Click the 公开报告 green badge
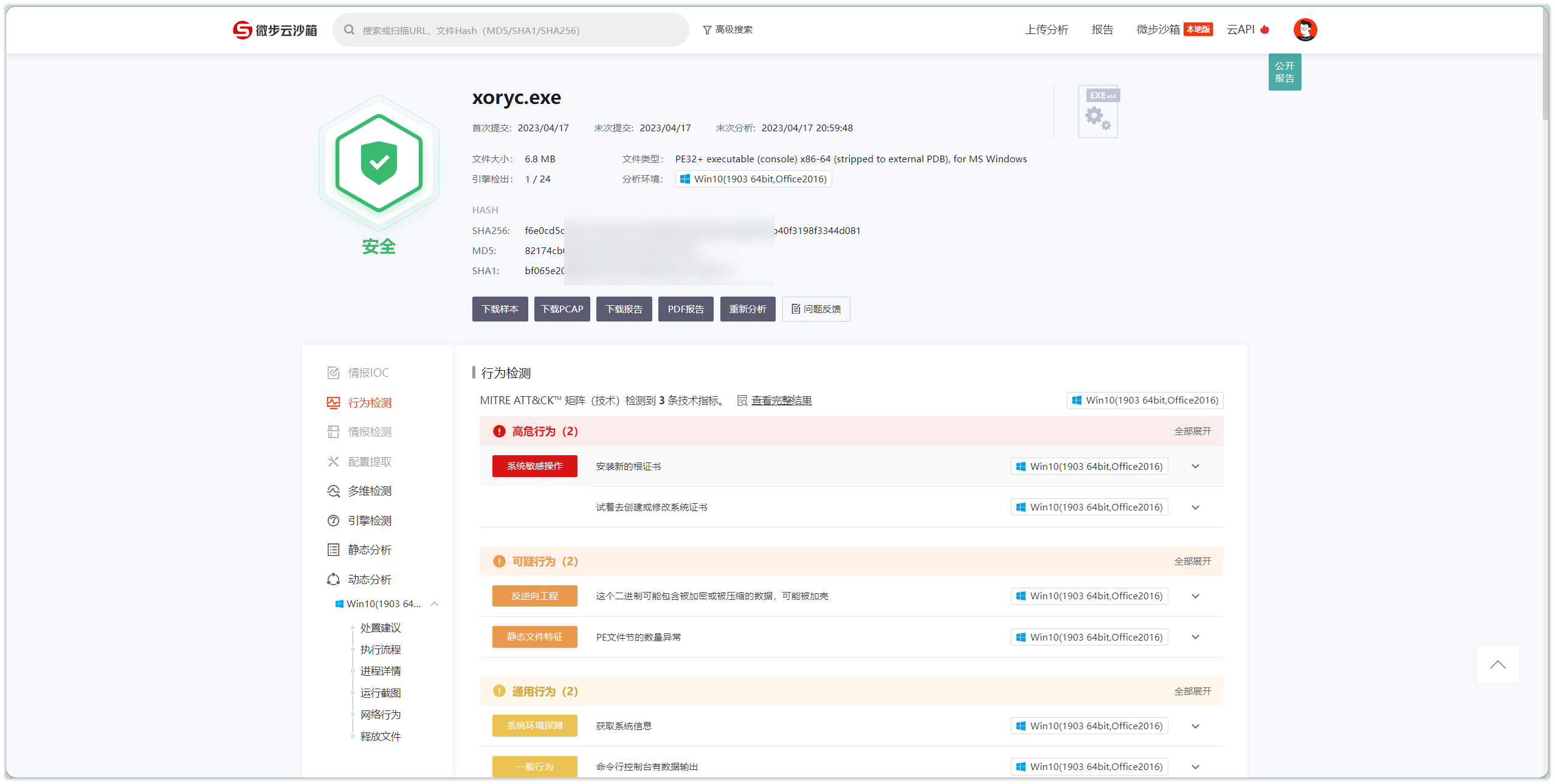Screen dimensions: 1555x784 [x=1284, y=72]
